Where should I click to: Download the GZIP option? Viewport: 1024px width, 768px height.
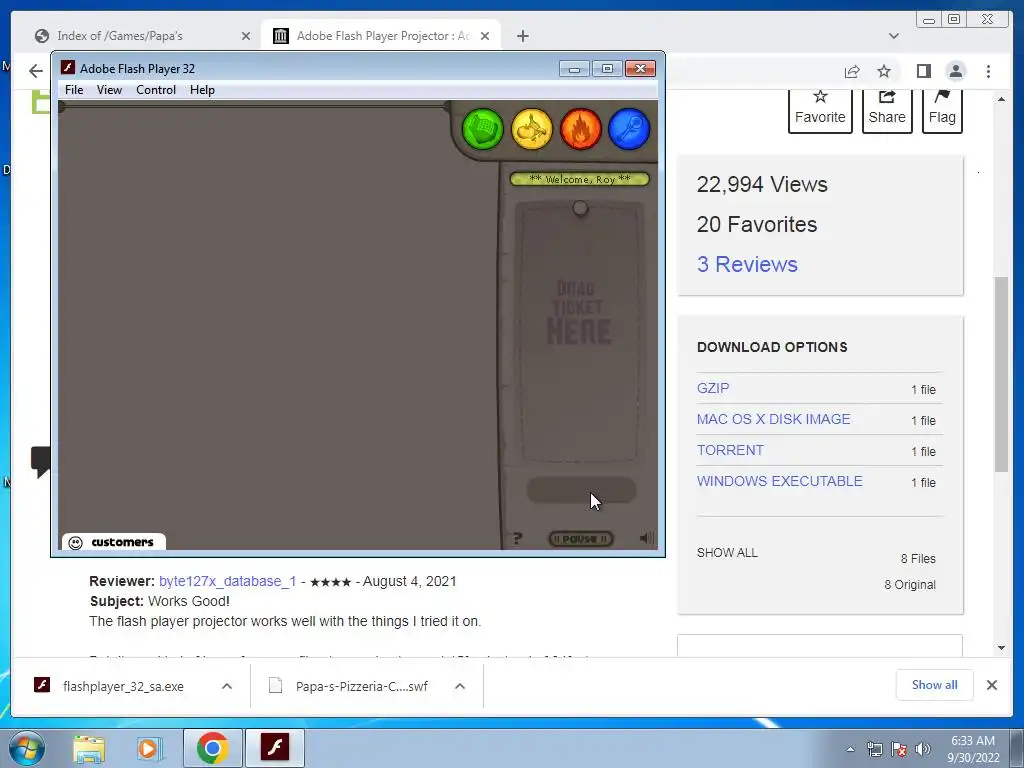(x=712, y=388)
